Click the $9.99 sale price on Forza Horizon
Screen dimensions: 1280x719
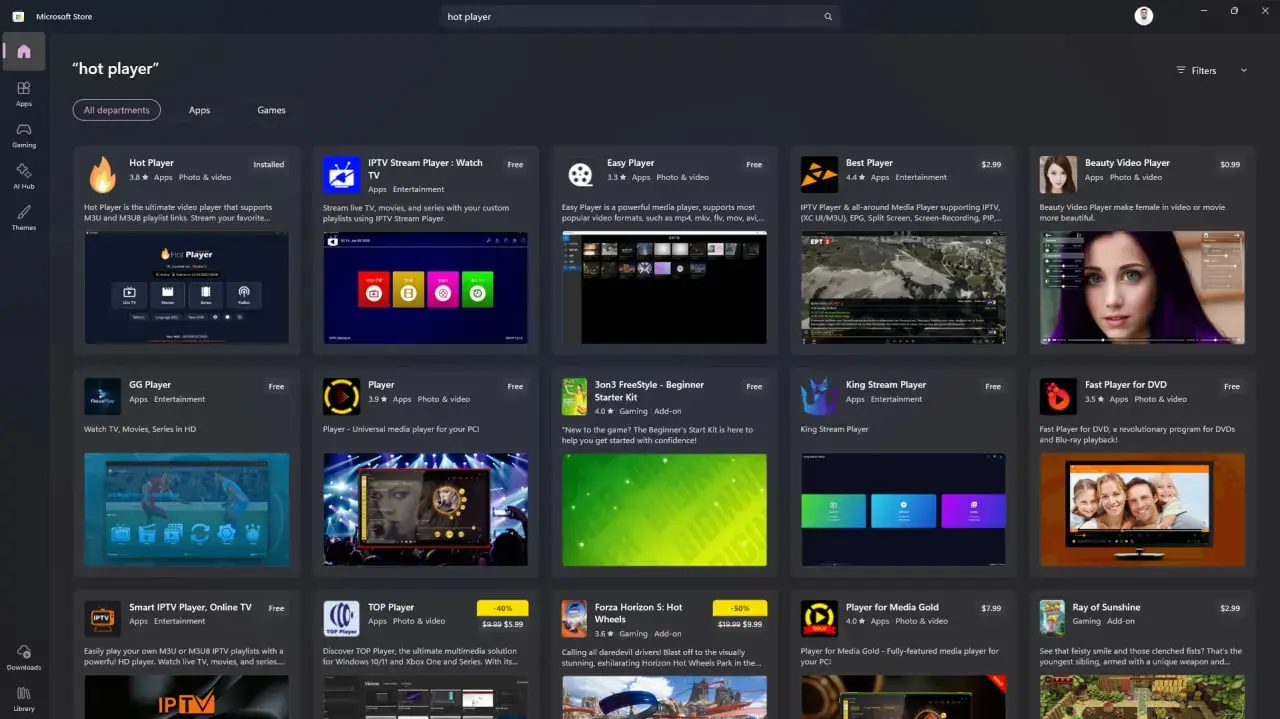pyautogui.click(x=752, y=624)
